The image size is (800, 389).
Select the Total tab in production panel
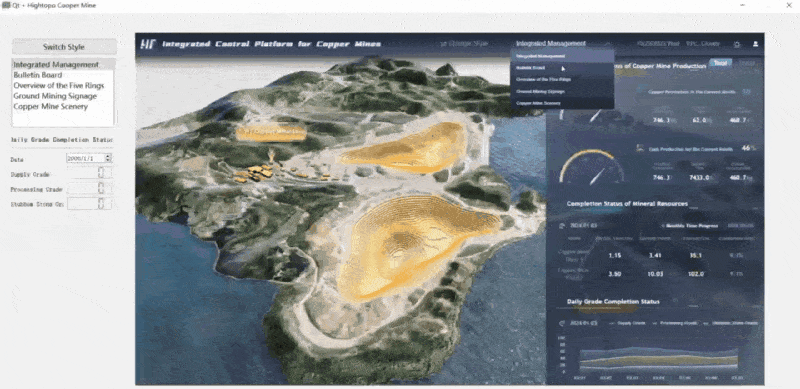pos(720,63)
